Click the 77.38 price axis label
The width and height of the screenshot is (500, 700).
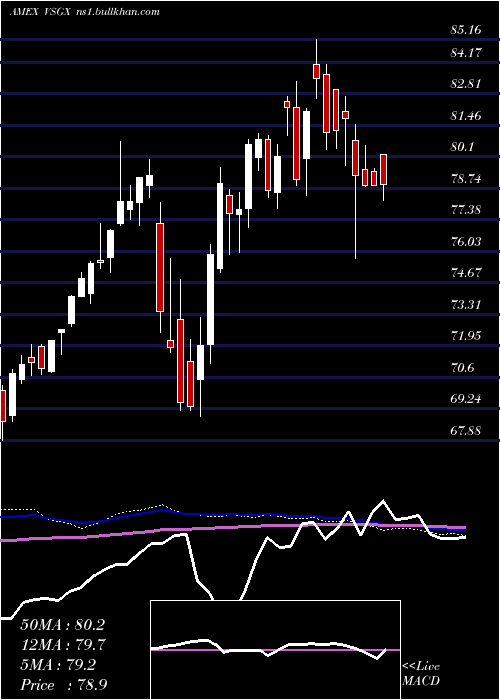tap(466, 210)
